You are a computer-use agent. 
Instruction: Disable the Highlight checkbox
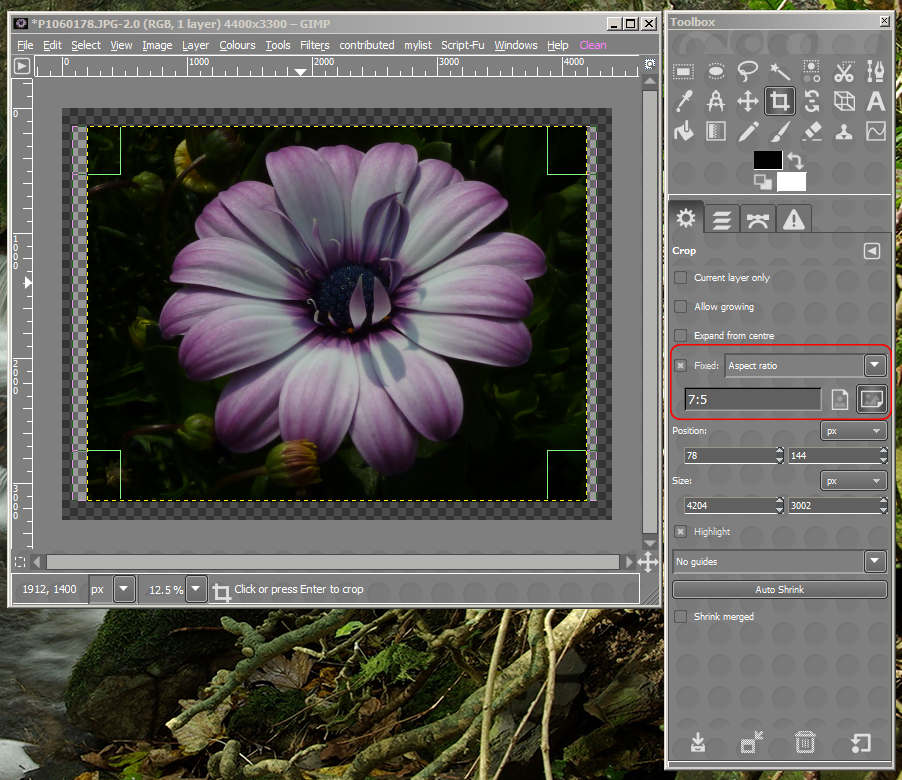click(x=681, y=531)
